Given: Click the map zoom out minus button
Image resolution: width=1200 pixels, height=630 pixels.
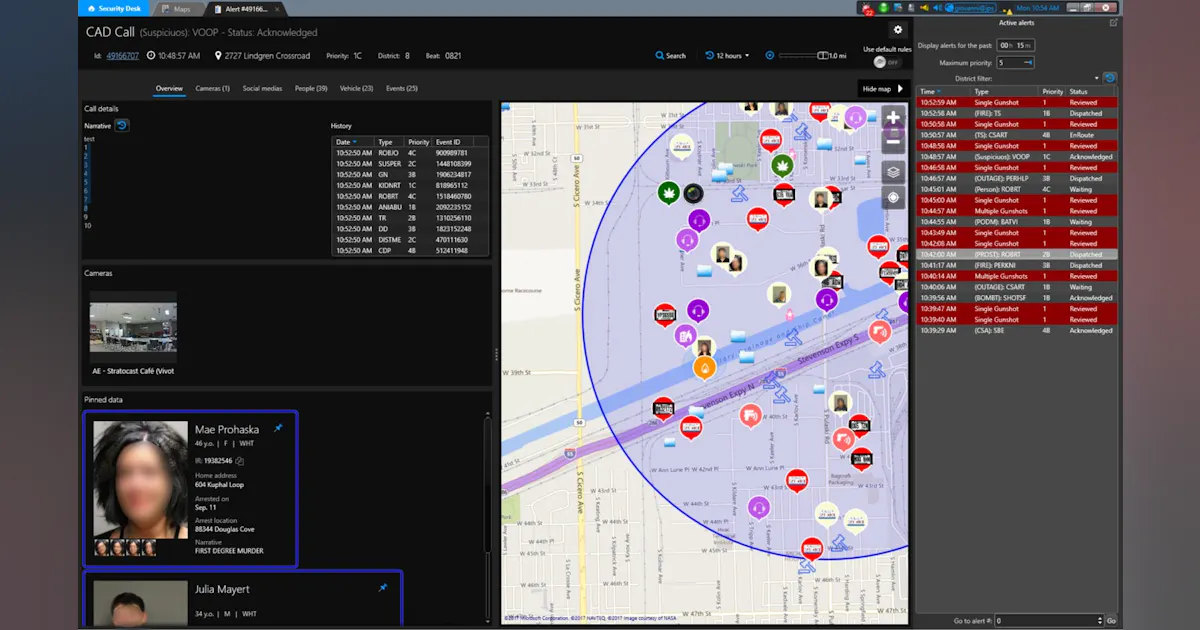Looking at the screenshot, I should click(893, 142).
